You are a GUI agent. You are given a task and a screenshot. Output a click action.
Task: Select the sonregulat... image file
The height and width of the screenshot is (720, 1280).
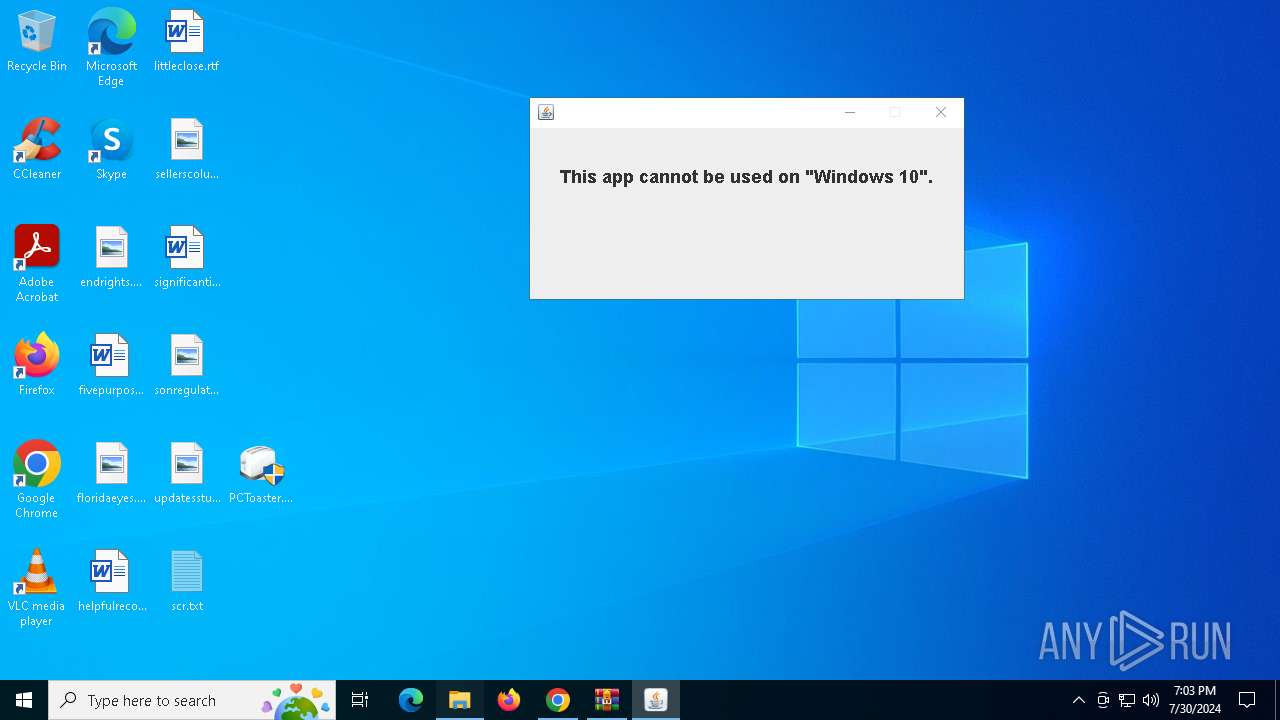[x=186, y=366]
